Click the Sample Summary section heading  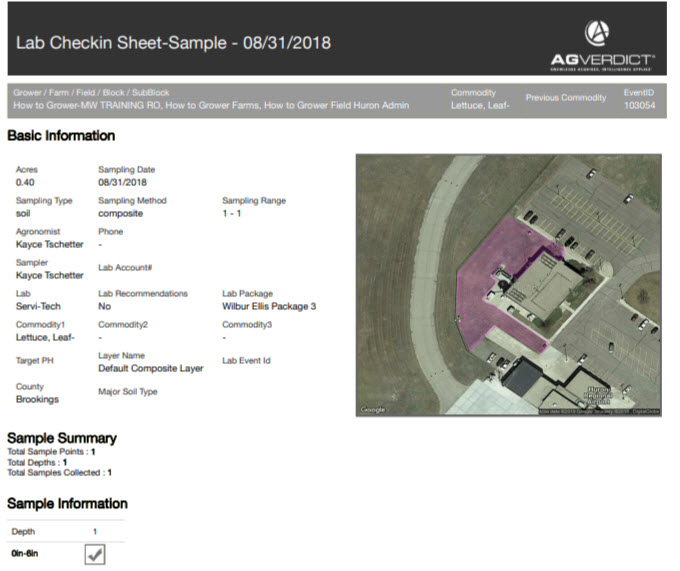click(62, 438)
